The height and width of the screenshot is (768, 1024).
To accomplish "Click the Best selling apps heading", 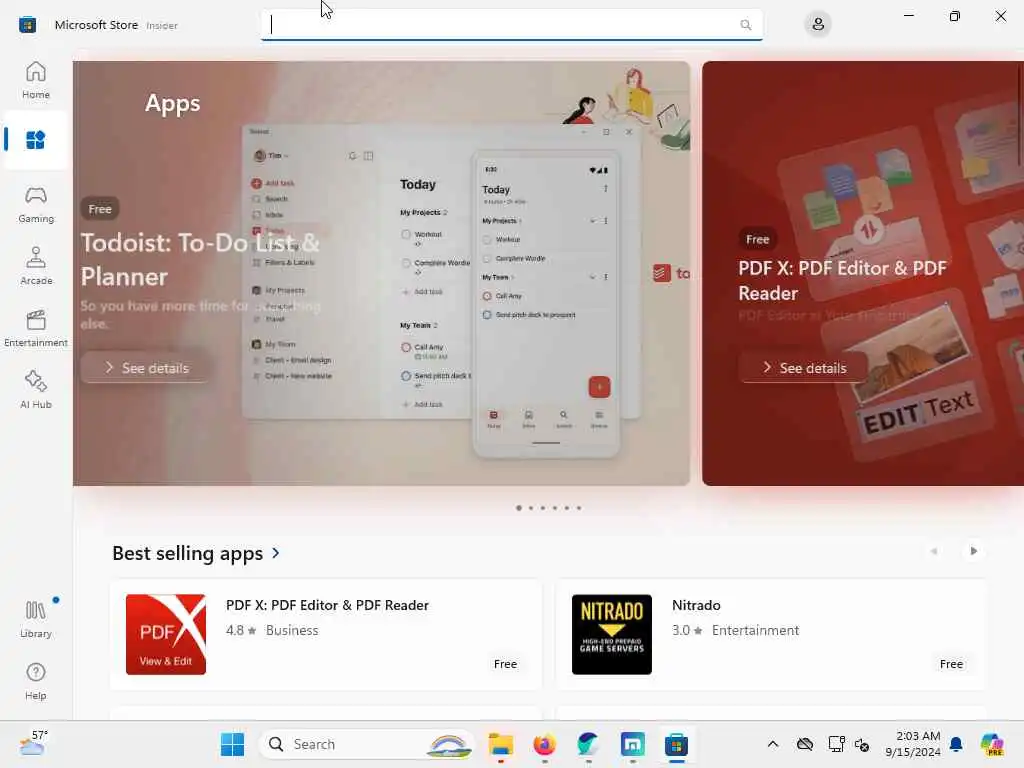I will [187, 553].
